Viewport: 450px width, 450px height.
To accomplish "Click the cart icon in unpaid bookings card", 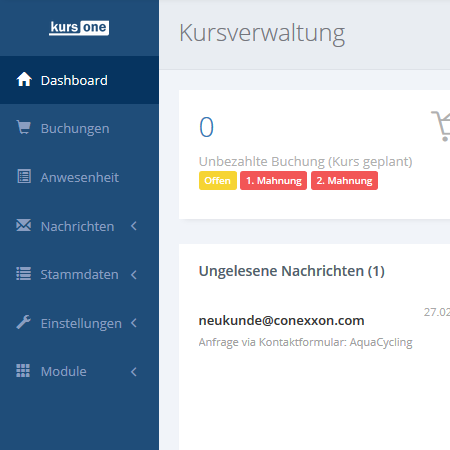I will tap(441, 126).
